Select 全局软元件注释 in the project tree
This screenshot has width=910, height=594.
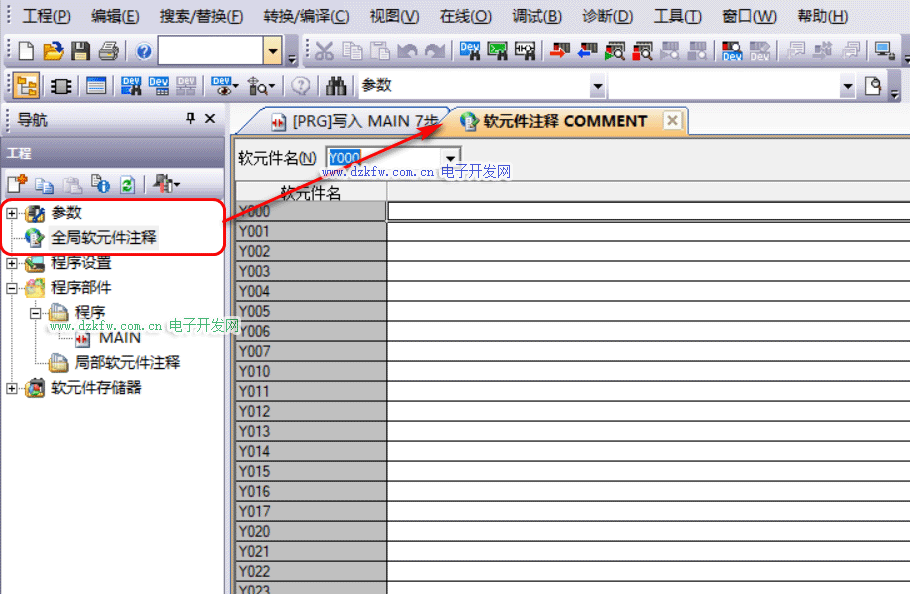click(104, 238)
